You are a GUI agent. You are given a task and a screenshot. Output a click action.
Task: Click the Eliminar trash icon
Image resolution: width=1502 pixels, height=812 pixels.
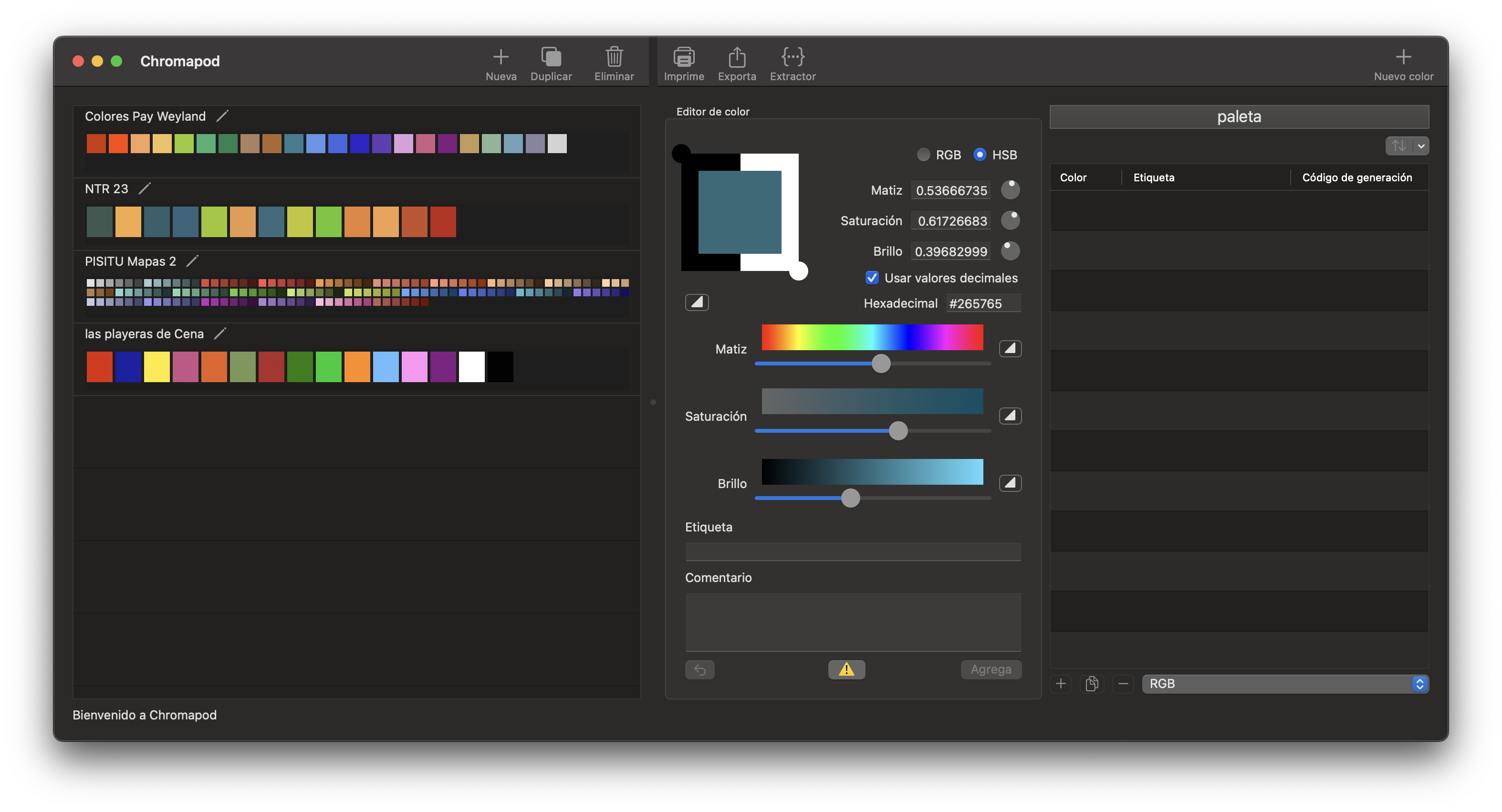click(614, 57)
